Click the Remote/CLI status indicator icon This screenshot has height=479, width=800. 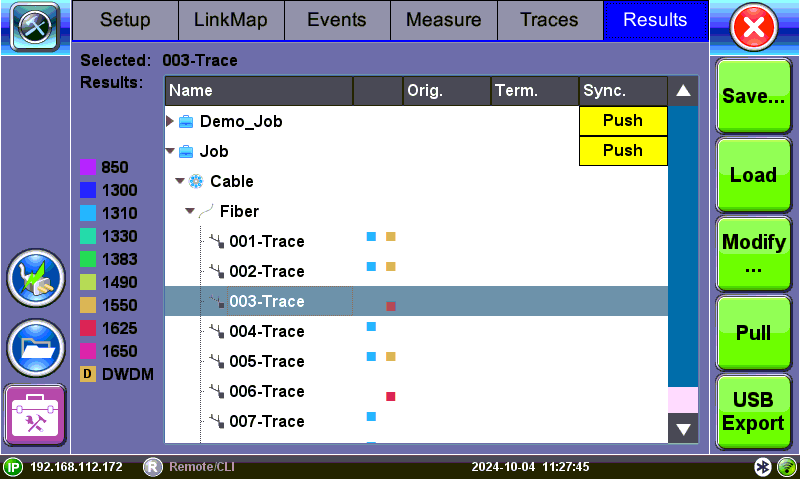coord(153,467)
